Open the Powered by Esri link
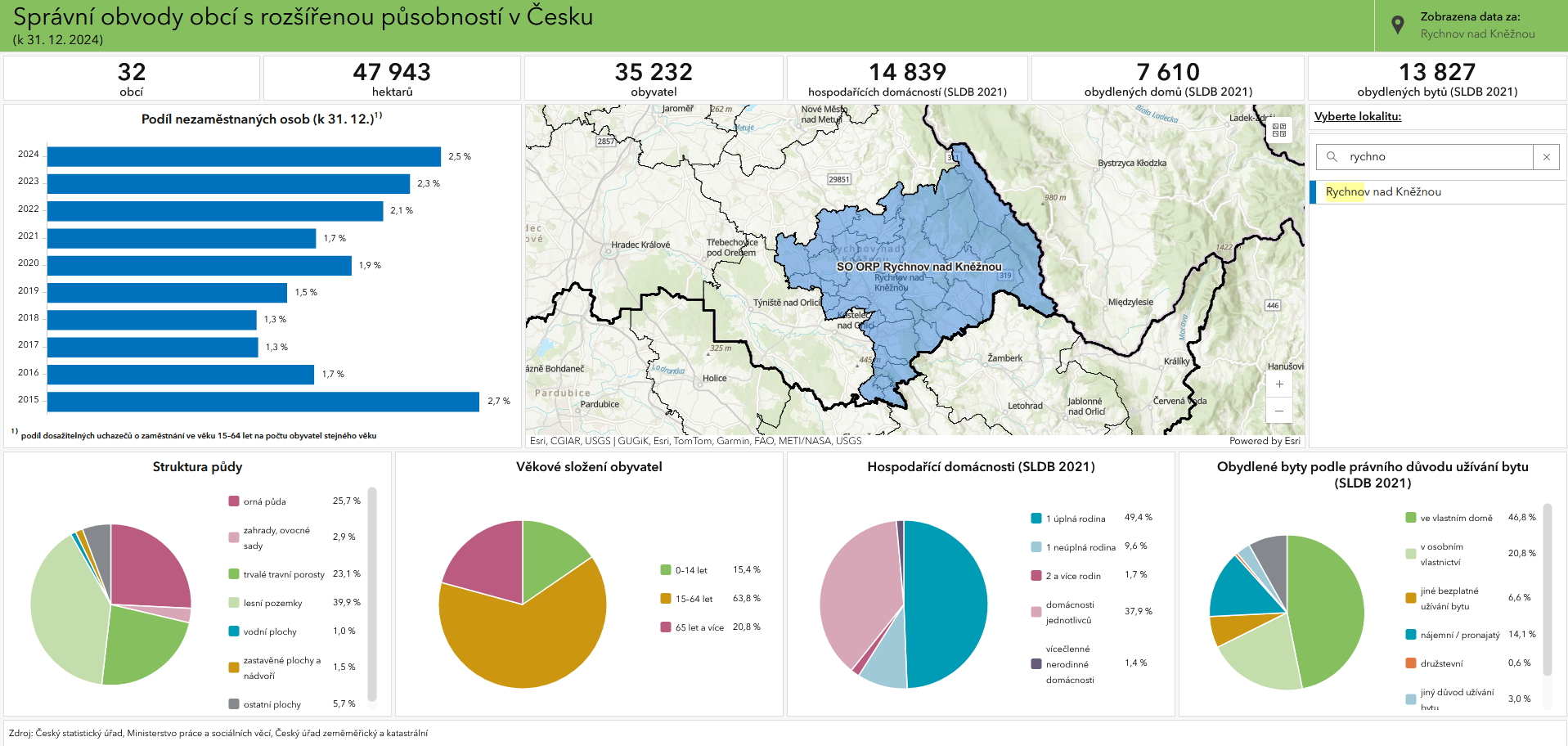 1264,441
